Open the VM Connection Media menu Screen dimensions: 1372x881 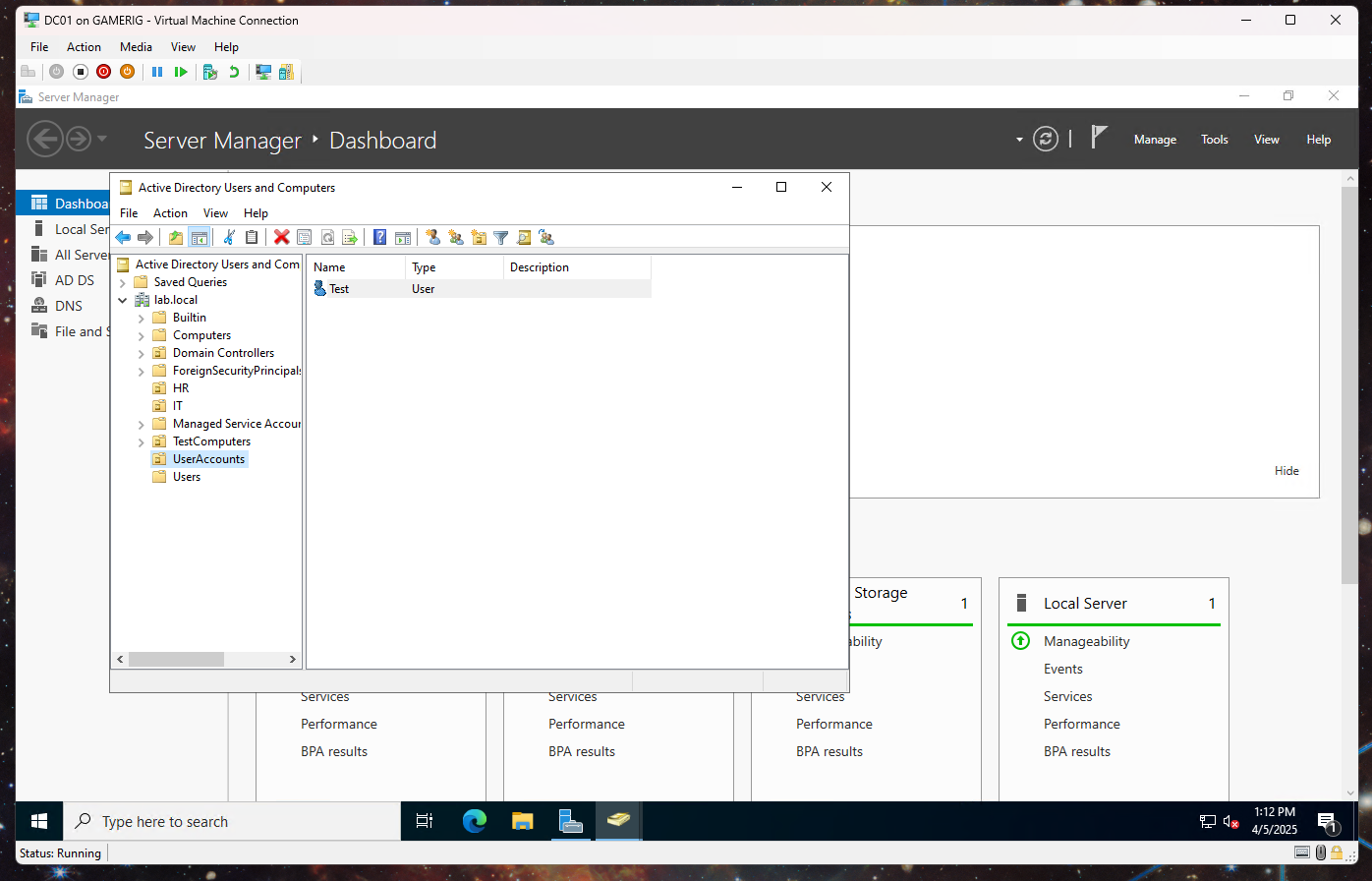136,46
